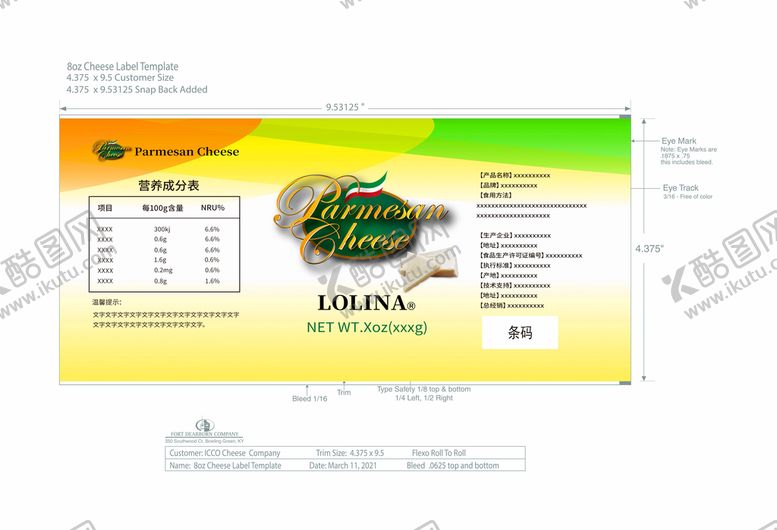
Task: Select 'Flexo Roll To Roll' cell
Action: [x=439, y=453]
